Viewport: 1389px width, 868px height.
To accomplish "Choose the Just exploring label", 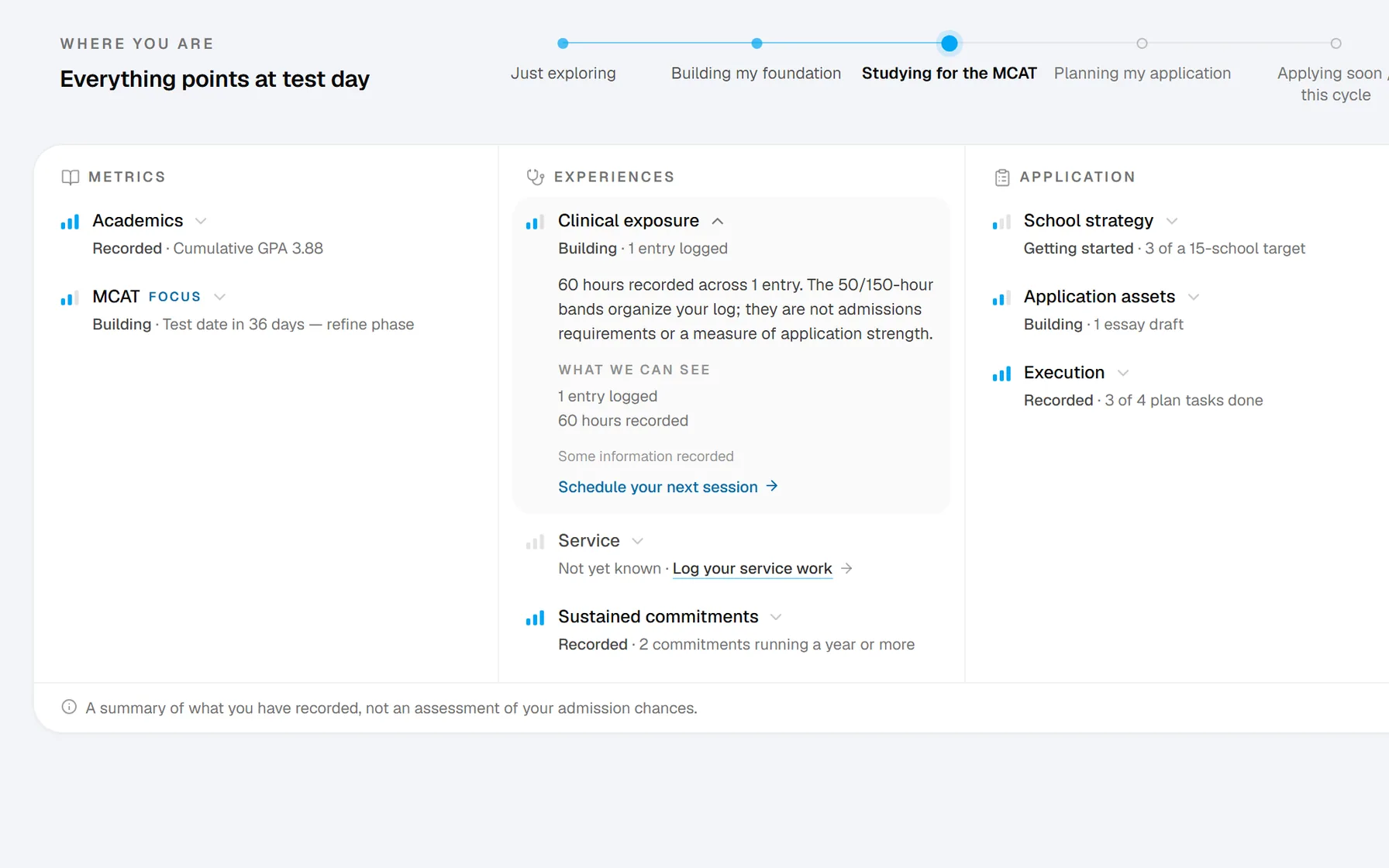I will pyautogui.click(x=564, y=74).
